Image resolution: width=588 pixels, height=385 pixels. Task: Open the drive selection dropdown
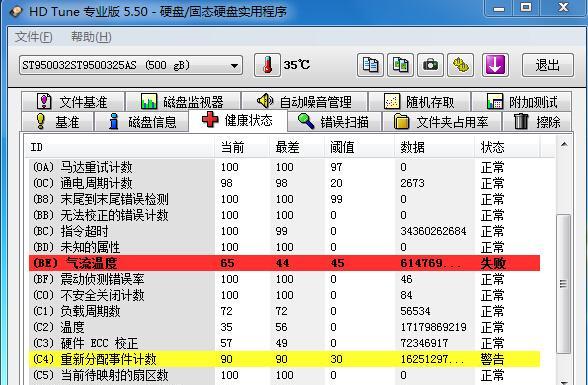coord(131,65)
